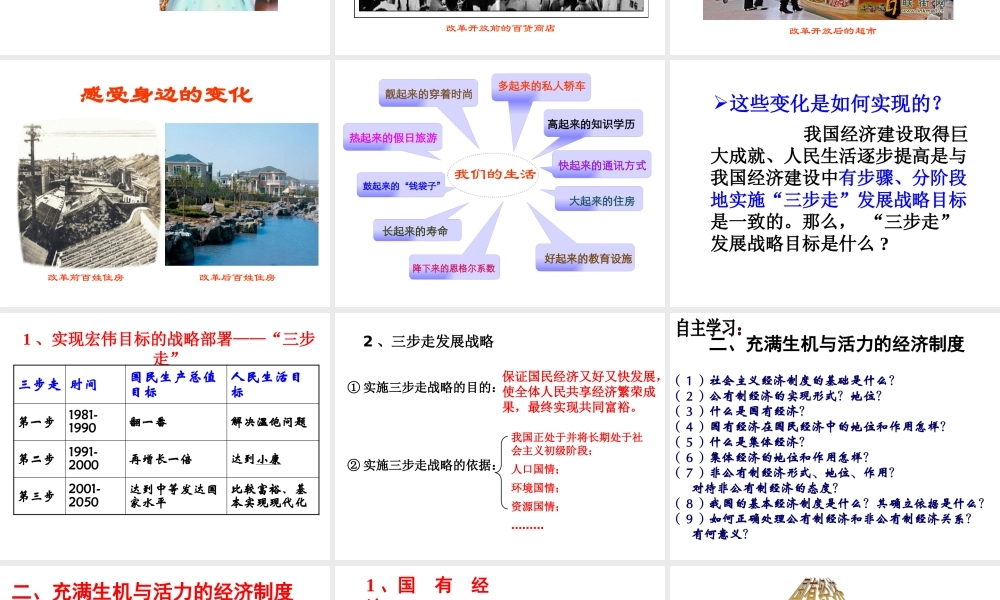Select the 三步走 table slide
The image size is (1000, 600).
pos(165,436)
